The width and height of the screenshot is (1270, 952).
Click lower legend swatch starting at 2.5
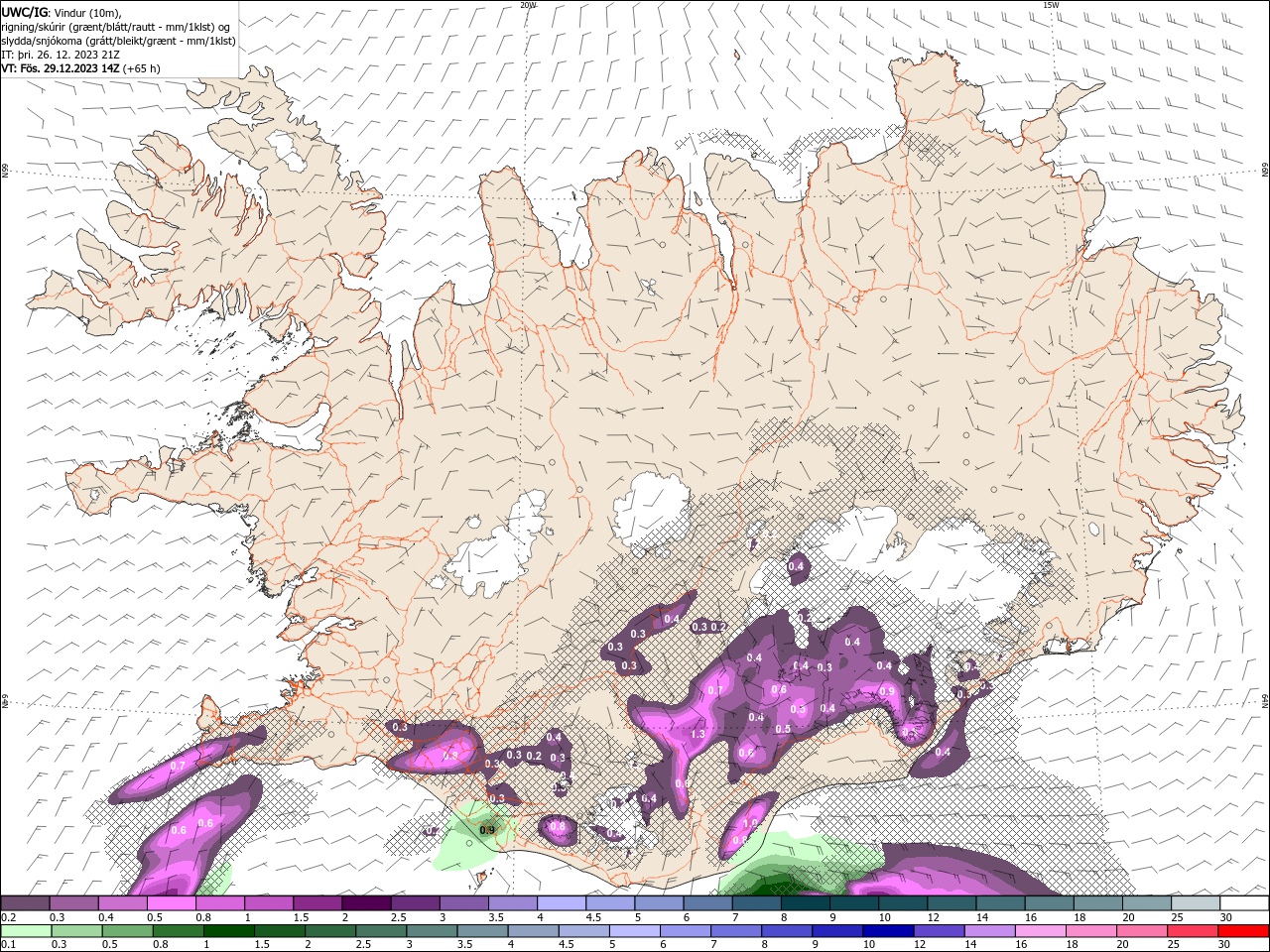(x=381, y=931)
